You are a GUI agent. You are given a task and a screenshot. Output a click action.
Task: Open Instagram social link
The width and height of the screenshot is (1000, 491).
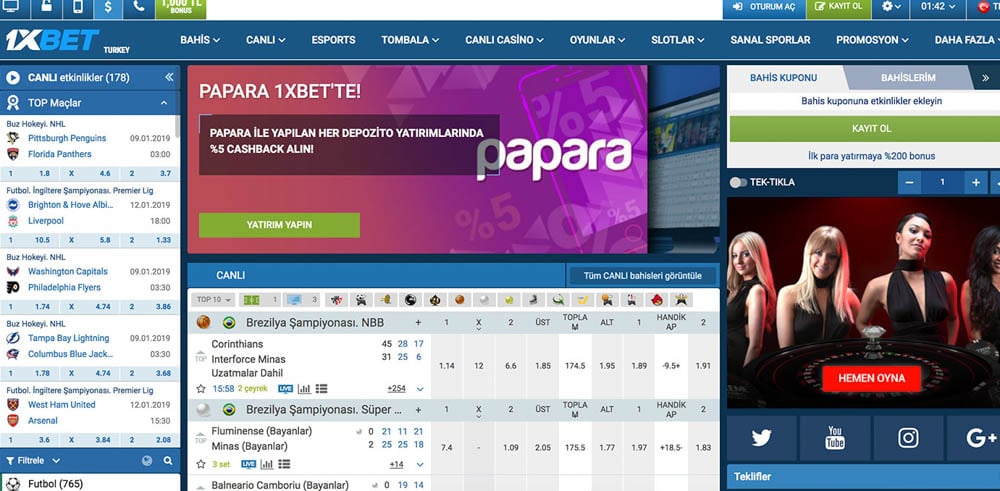point(908,438)
